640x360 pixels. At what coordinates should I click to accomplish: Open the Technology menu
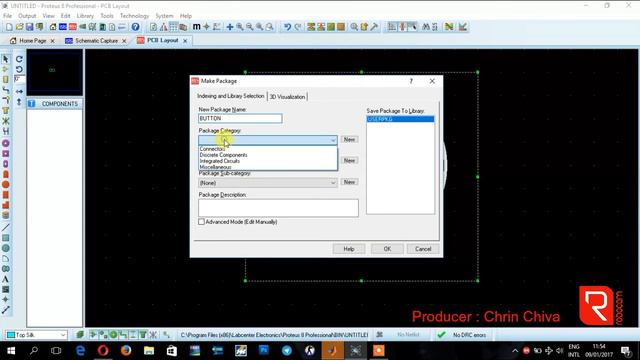coord(134,16)
